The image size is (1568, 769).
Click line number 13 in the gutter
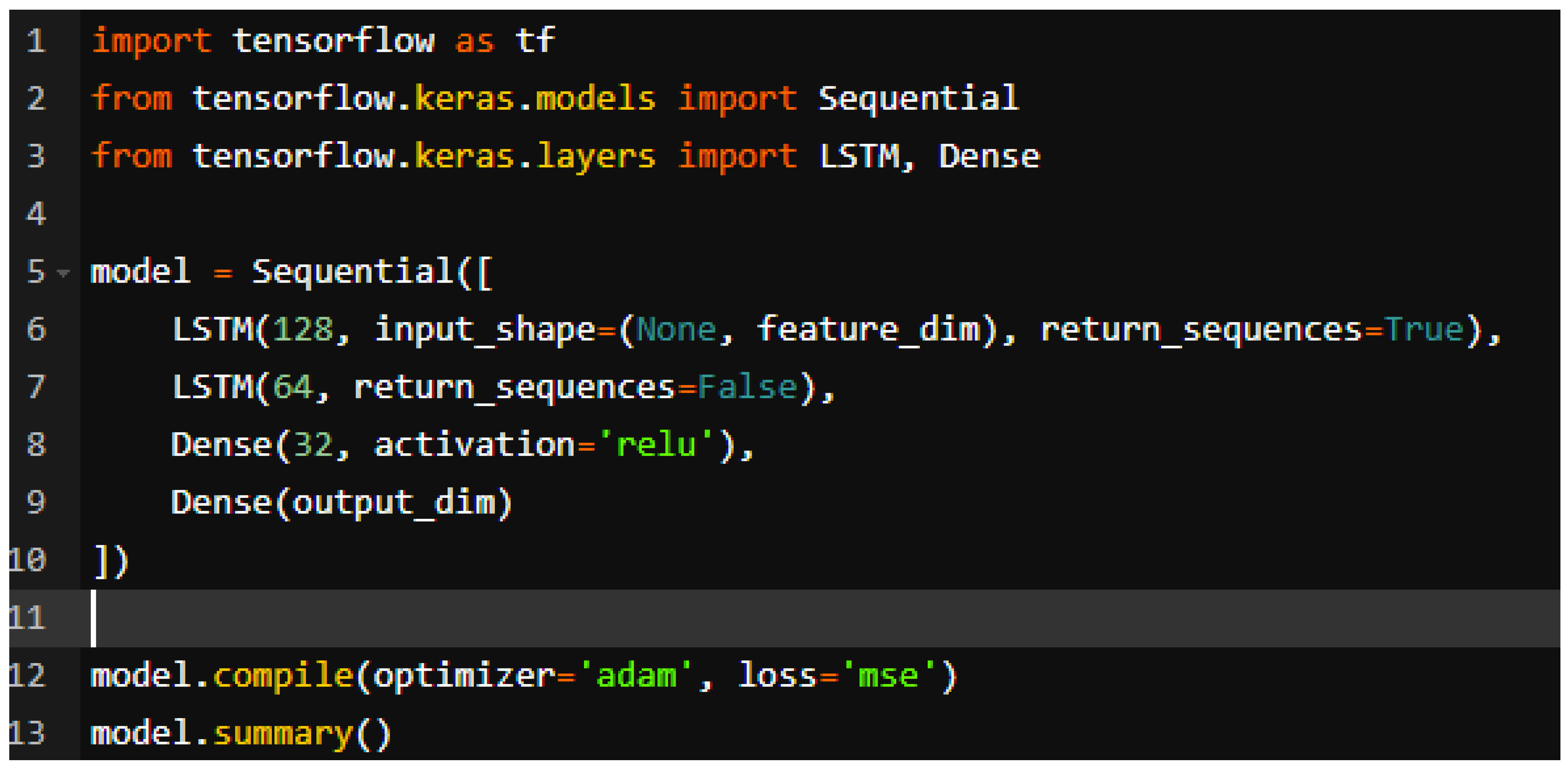[28, 732]
